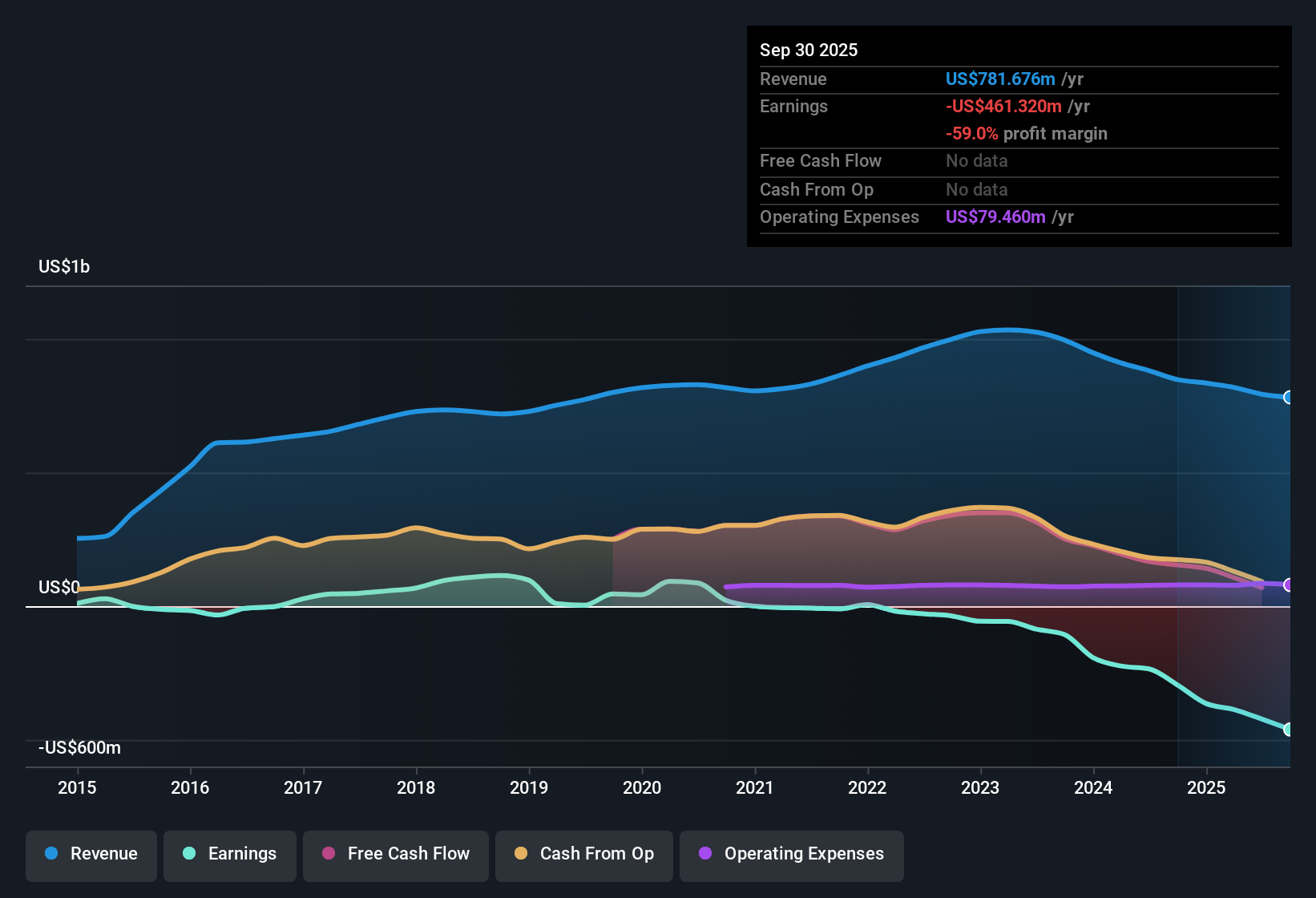
Task: Click the -59.0% profit margin text
Action: click(1027, 133)
